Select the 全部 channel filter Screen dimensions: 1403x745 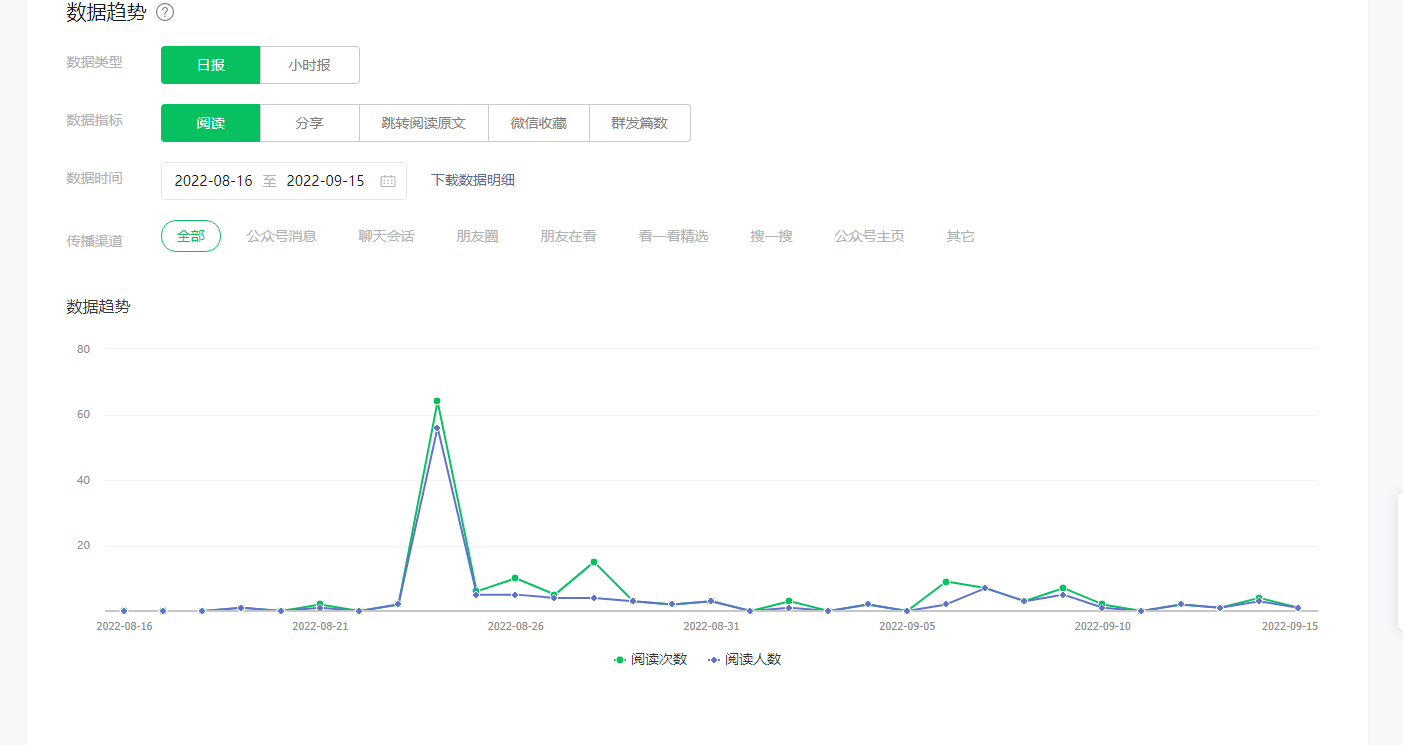pos(191,236)
